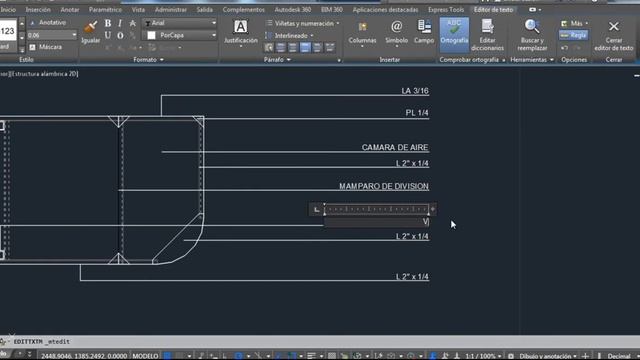Viewport: 640px width, 360px height.
Task: Click the white PorCapa color swatch
Action: [151, 36]
